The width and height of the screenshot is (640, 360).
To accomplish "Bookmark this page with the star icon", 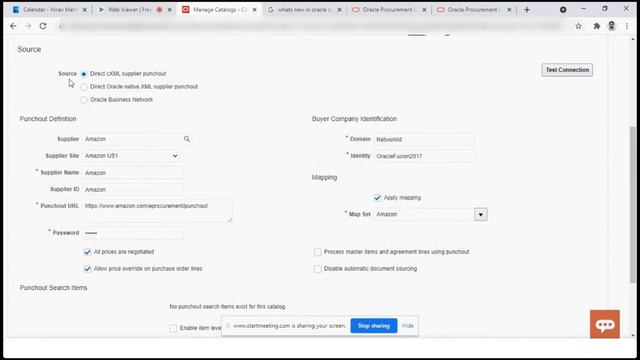I will tap(578, 26).
